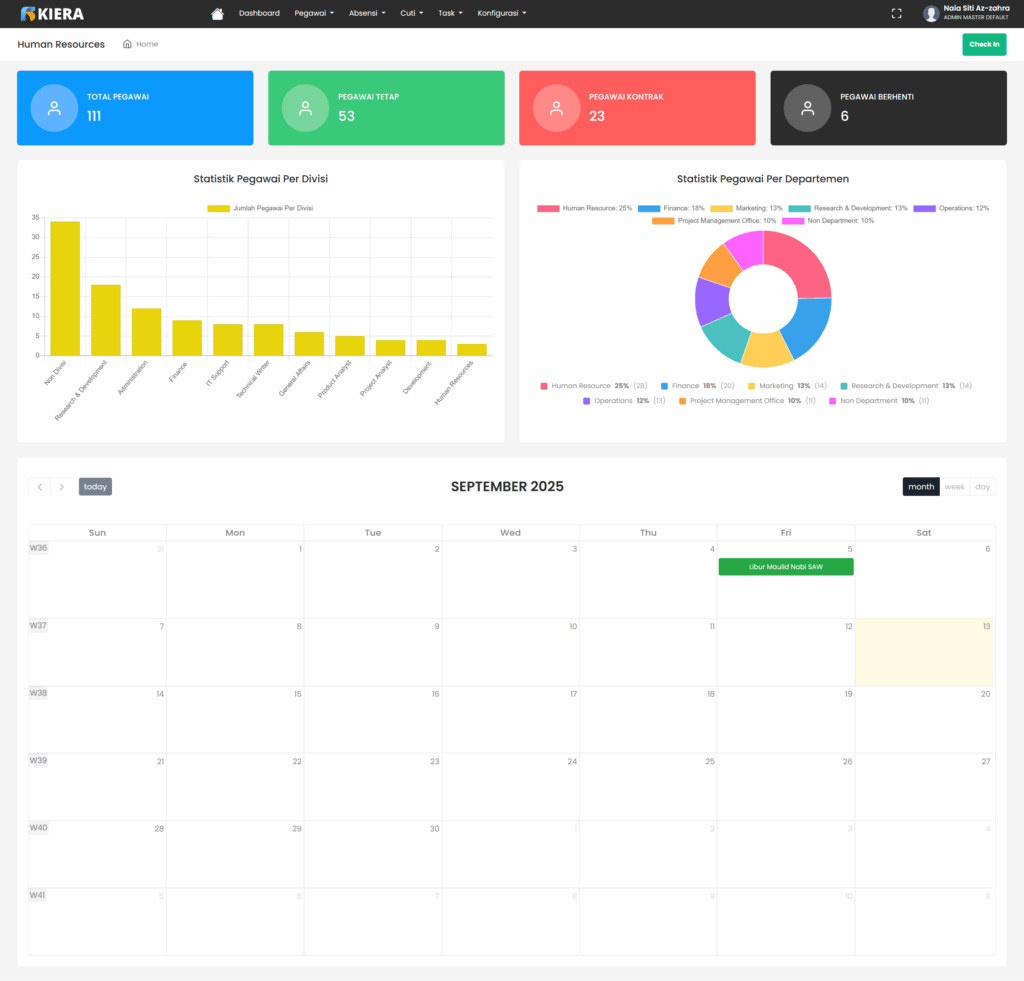Switch calendar to week view

point(954,487)
